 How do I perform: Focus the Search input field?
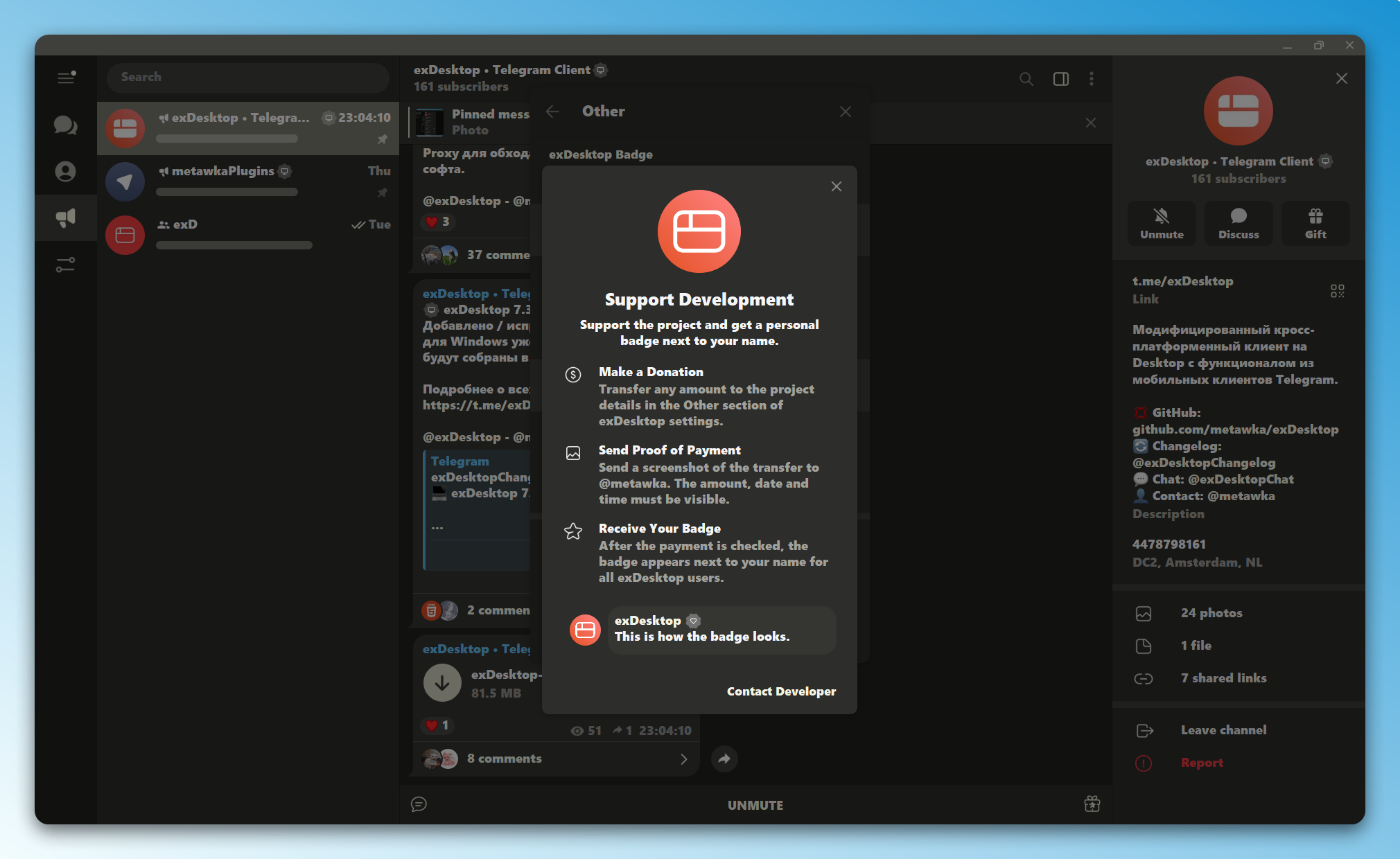tap(248, 78)
